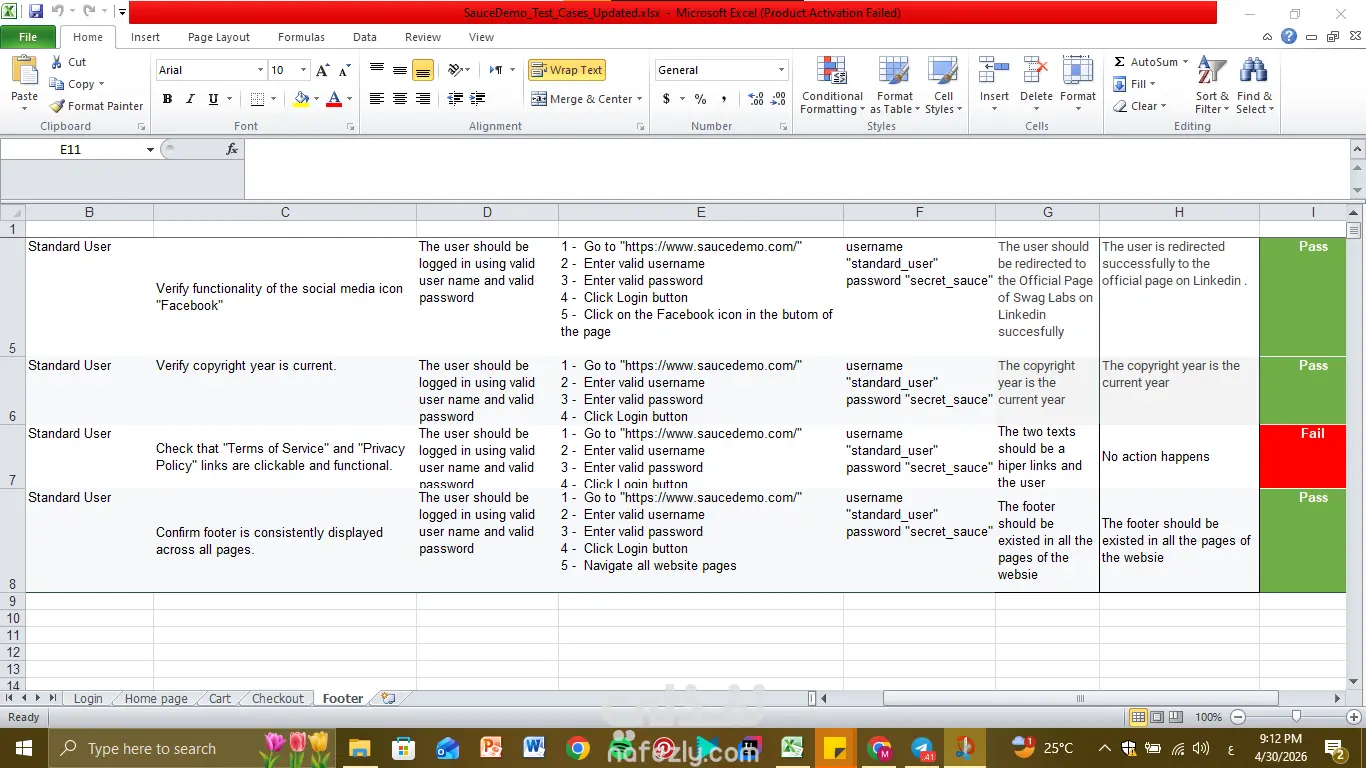The height and width of the screenshot is (768, 1366).
Task: Switch to the Formulas ribbon tab
Action: pos(301,37)
